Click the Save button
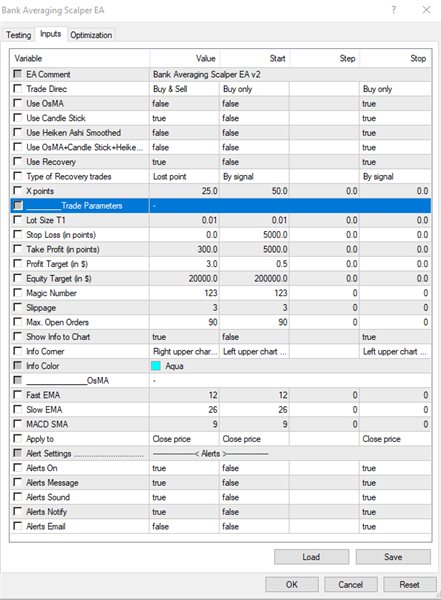 click(x=393, y=557)
